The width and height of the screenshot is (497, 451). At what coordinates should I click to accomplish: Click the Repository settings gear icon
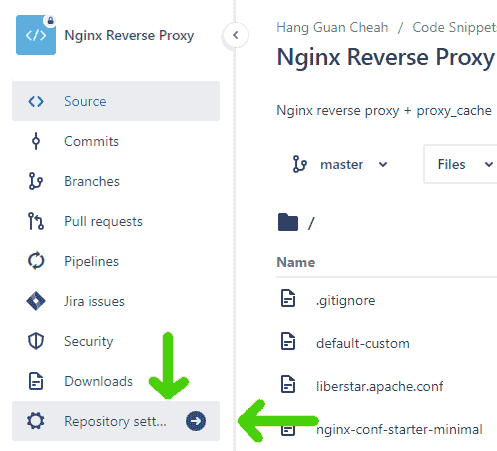[x=36, y=421]
